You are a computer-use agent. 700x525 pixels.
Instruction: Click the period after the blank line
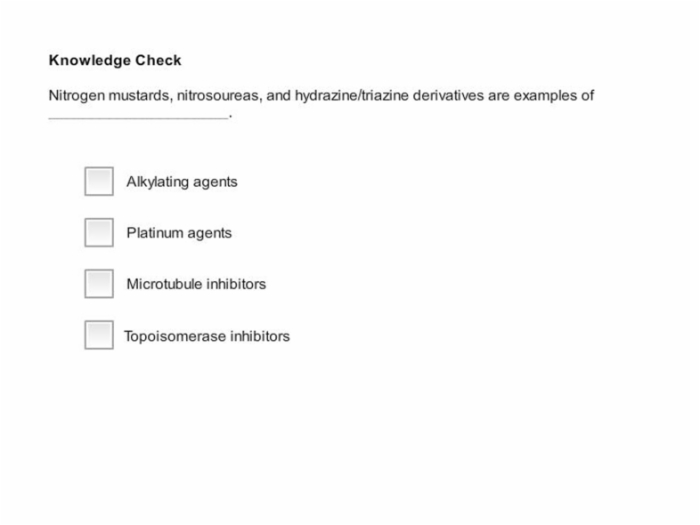pos(230,117)
